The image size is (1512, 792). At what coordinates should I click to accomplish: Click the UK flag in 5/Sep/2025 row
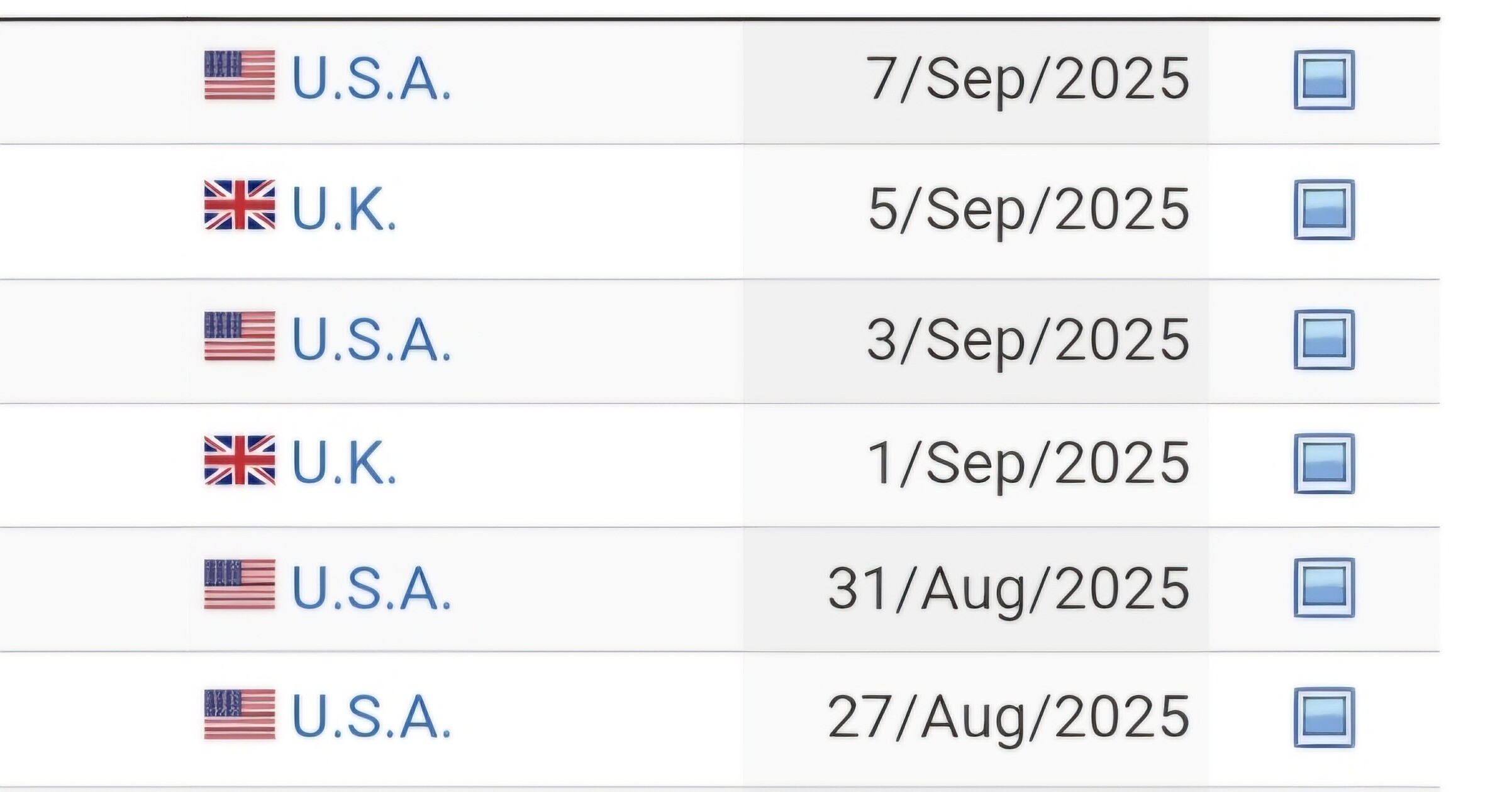coord(240,205)
